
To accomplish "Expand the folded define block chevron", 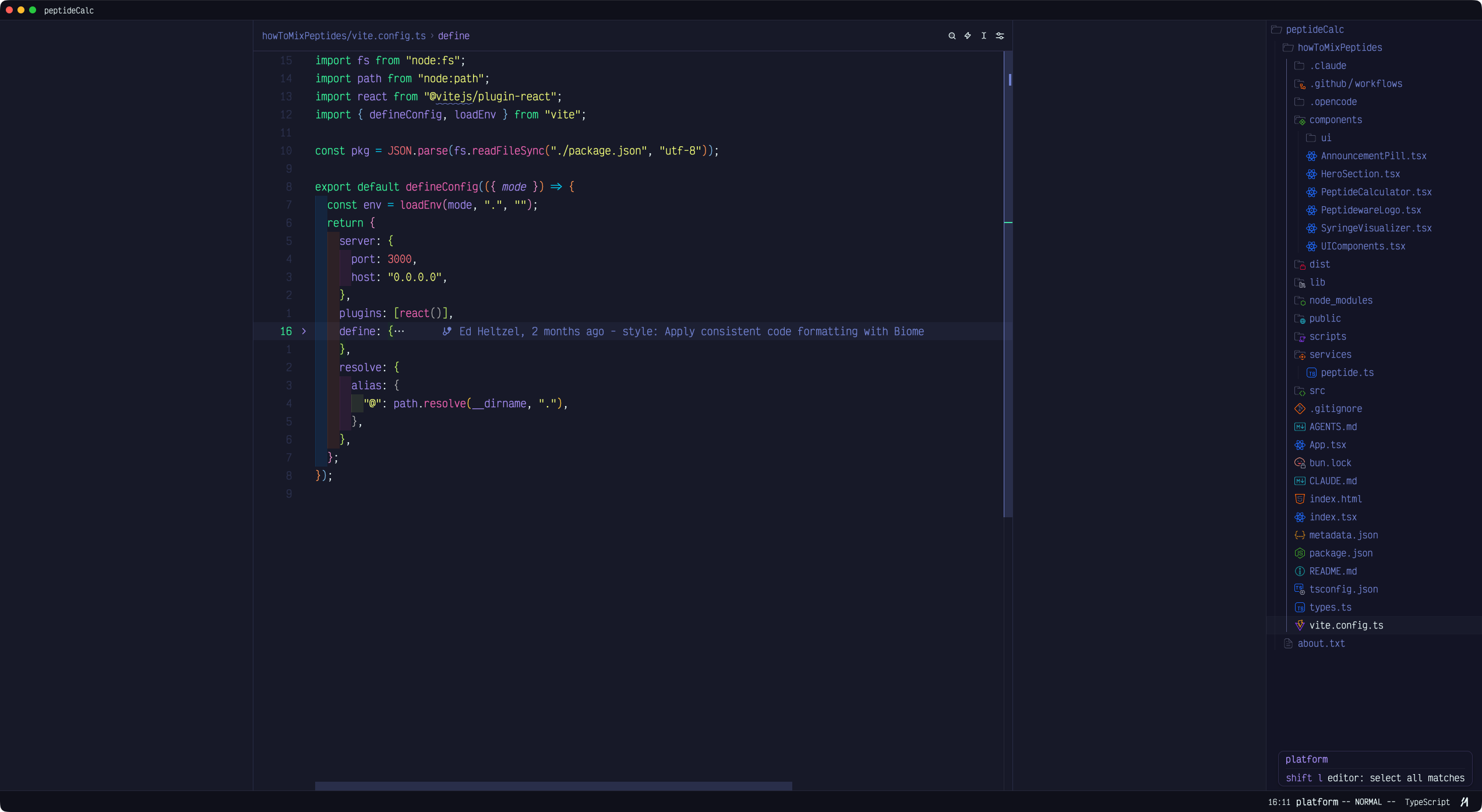I will (304, 331).
